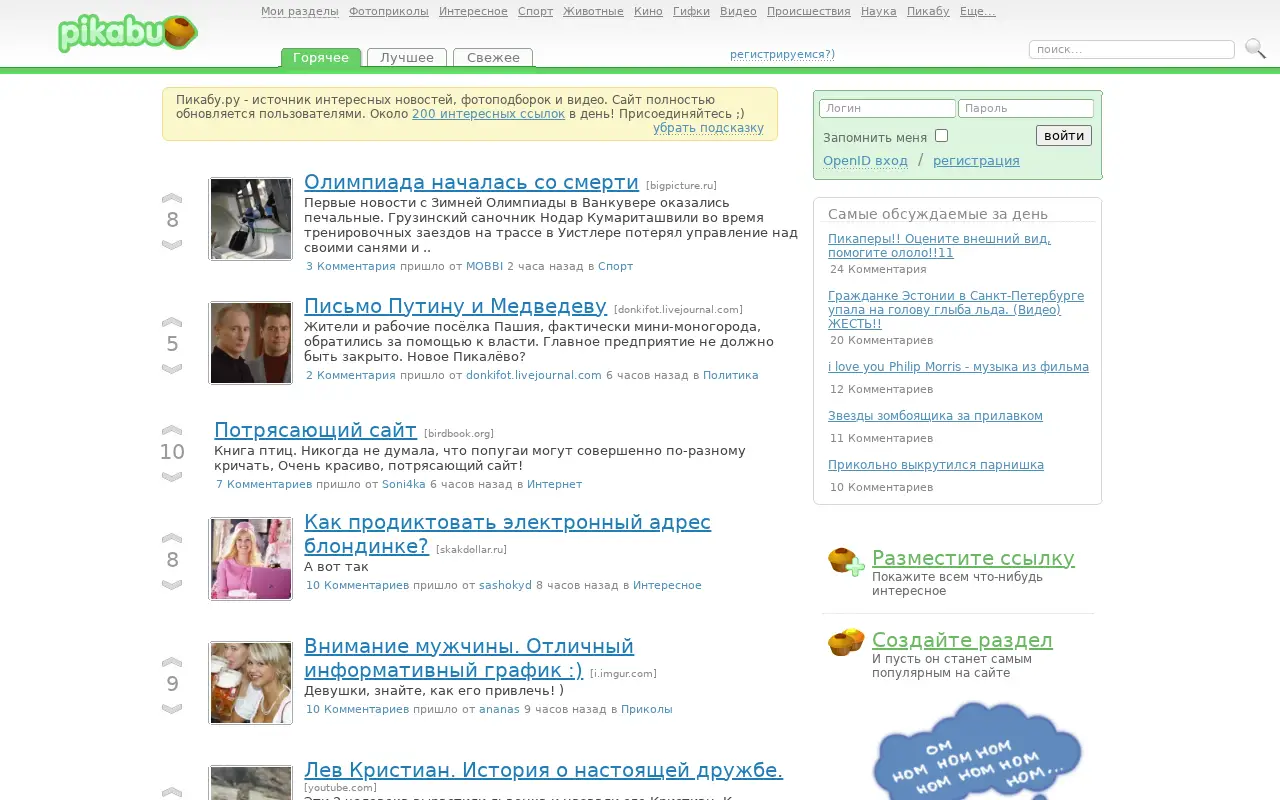This screenshot has width=1280, height=800.
Task: Downvote 'Как продиктовать электронный адрес блондинке?'
Action: point(172,585)
